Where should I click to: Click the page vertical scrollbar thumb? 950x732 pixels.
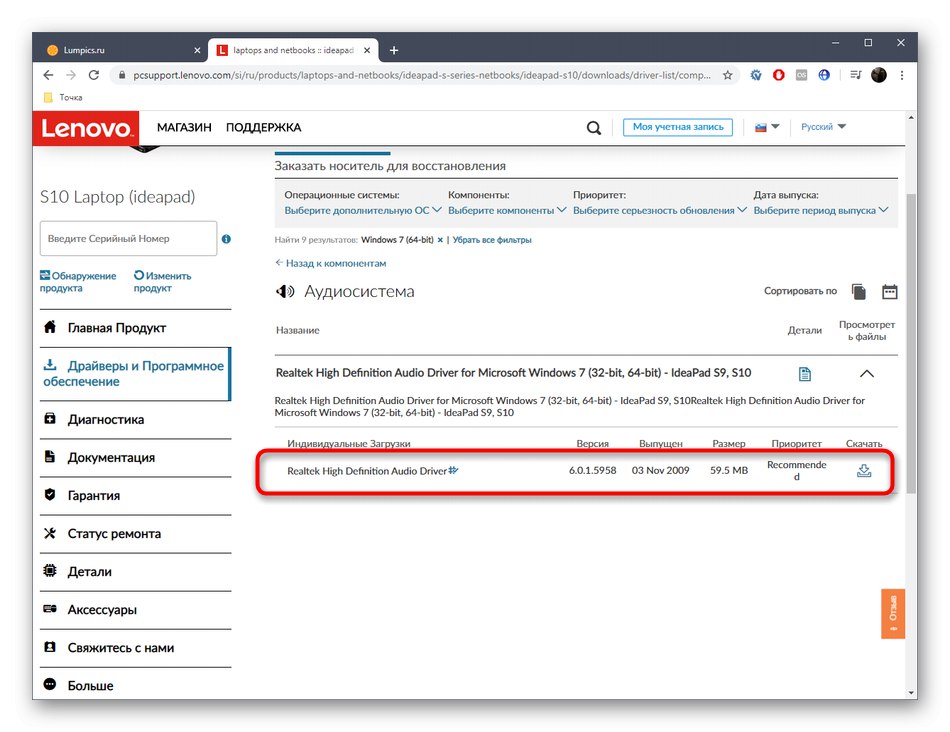(911, 342)
